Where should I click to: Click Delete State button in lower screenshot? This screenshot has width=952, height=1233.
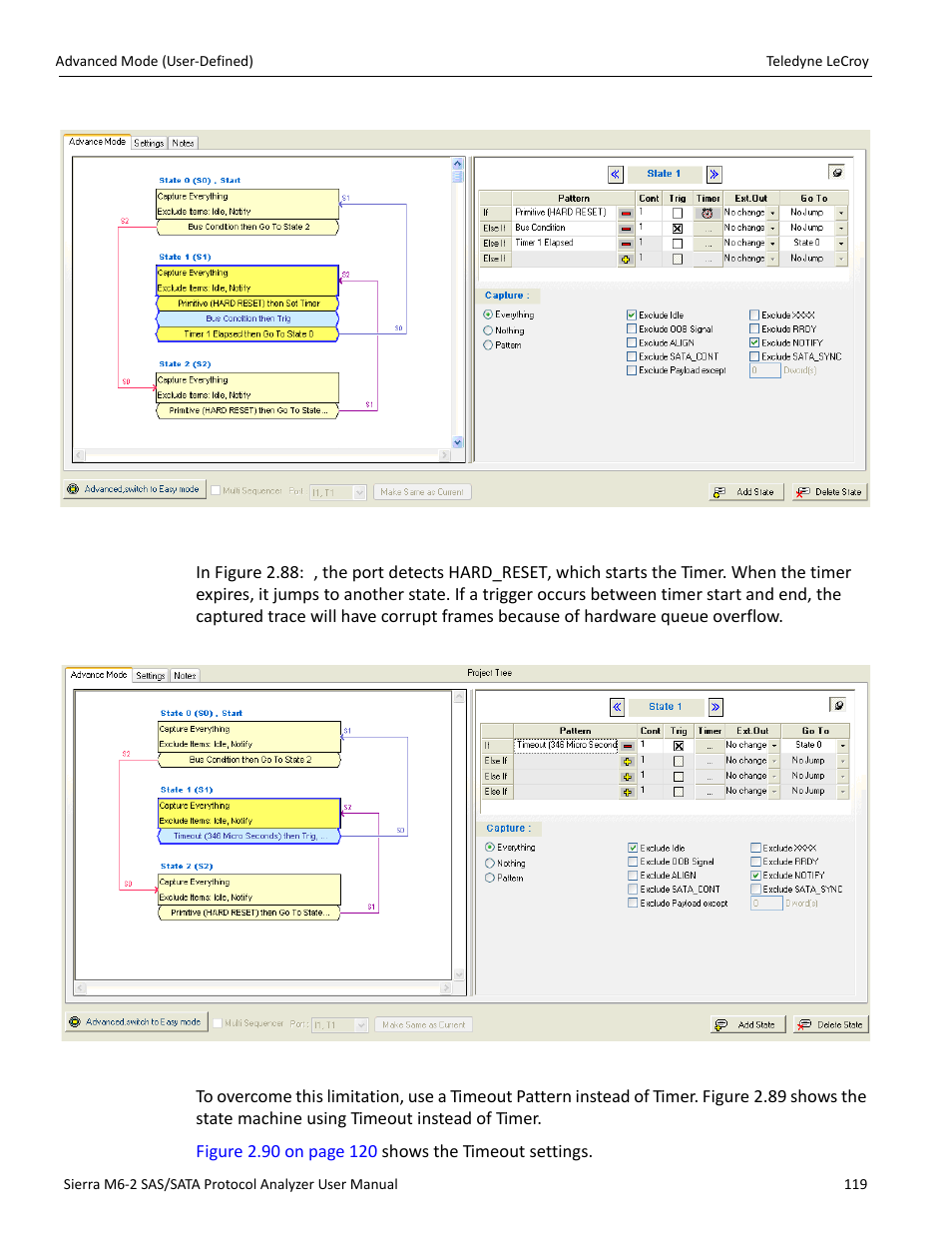(x=831, y=1025)
